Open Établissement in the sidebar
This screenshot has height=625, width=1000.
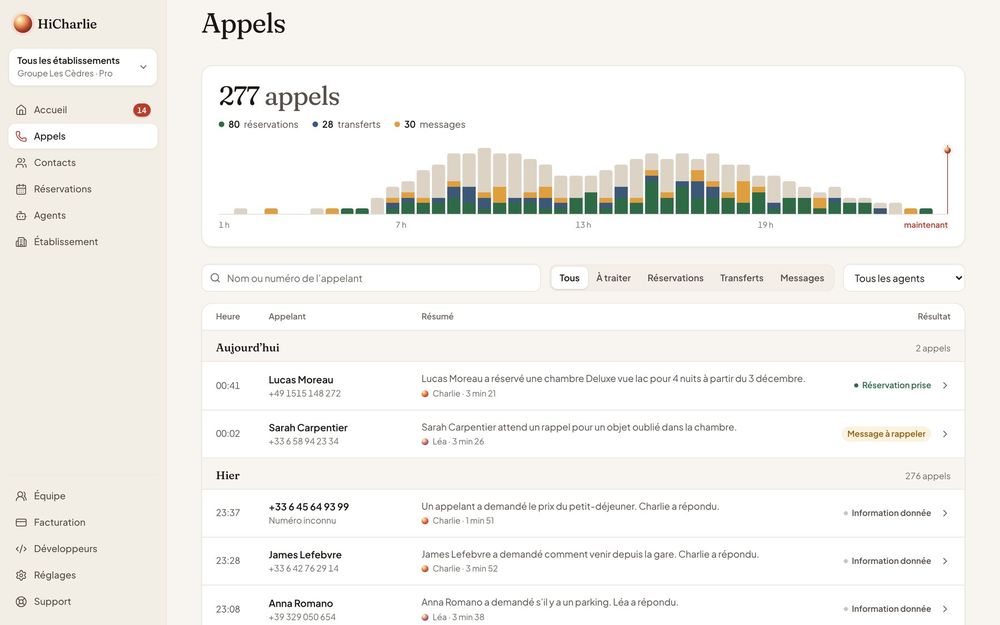coord(83,242)
